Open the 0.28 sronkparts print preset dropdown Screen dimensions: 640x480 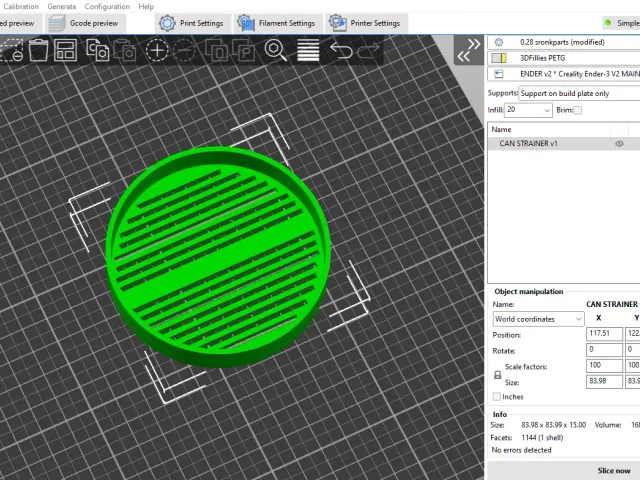[x=564, y=42]
